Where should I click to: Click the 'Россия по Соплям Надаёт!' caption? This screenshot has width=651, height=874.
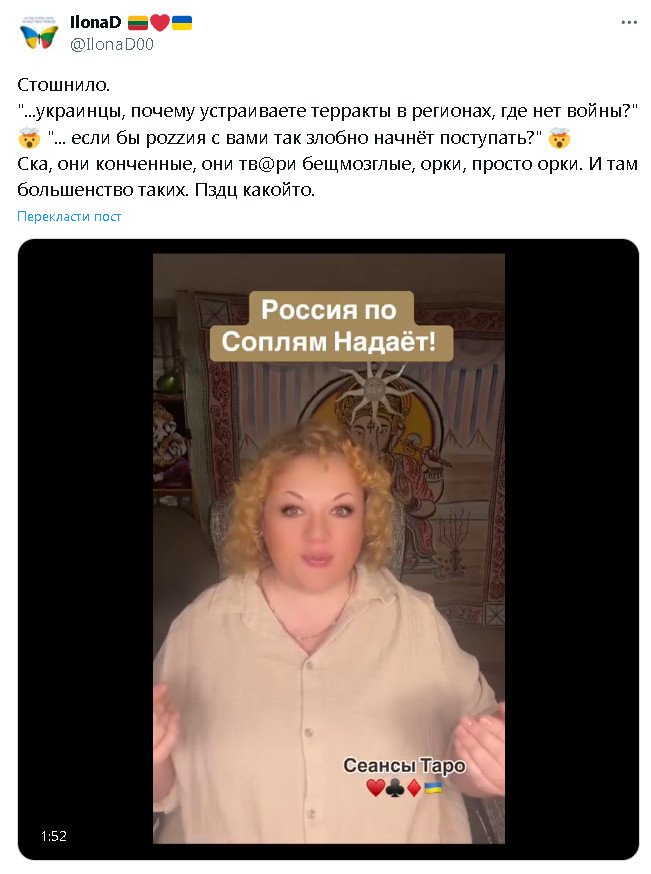[x=331, y=326]
